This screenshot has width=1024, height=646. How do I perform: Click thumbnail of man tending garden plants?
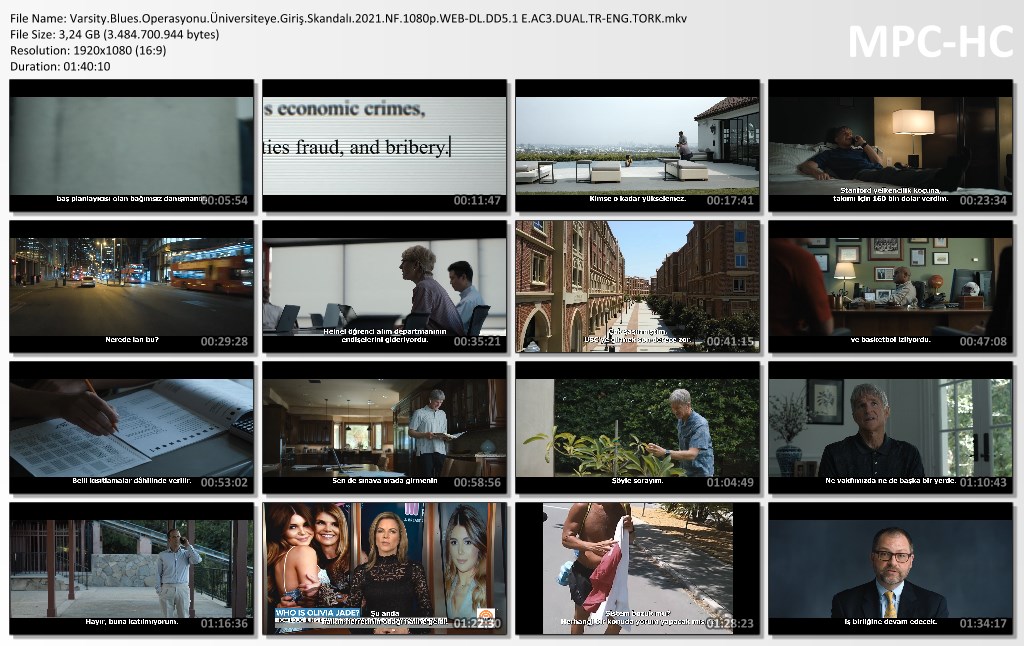click(637, 428)
